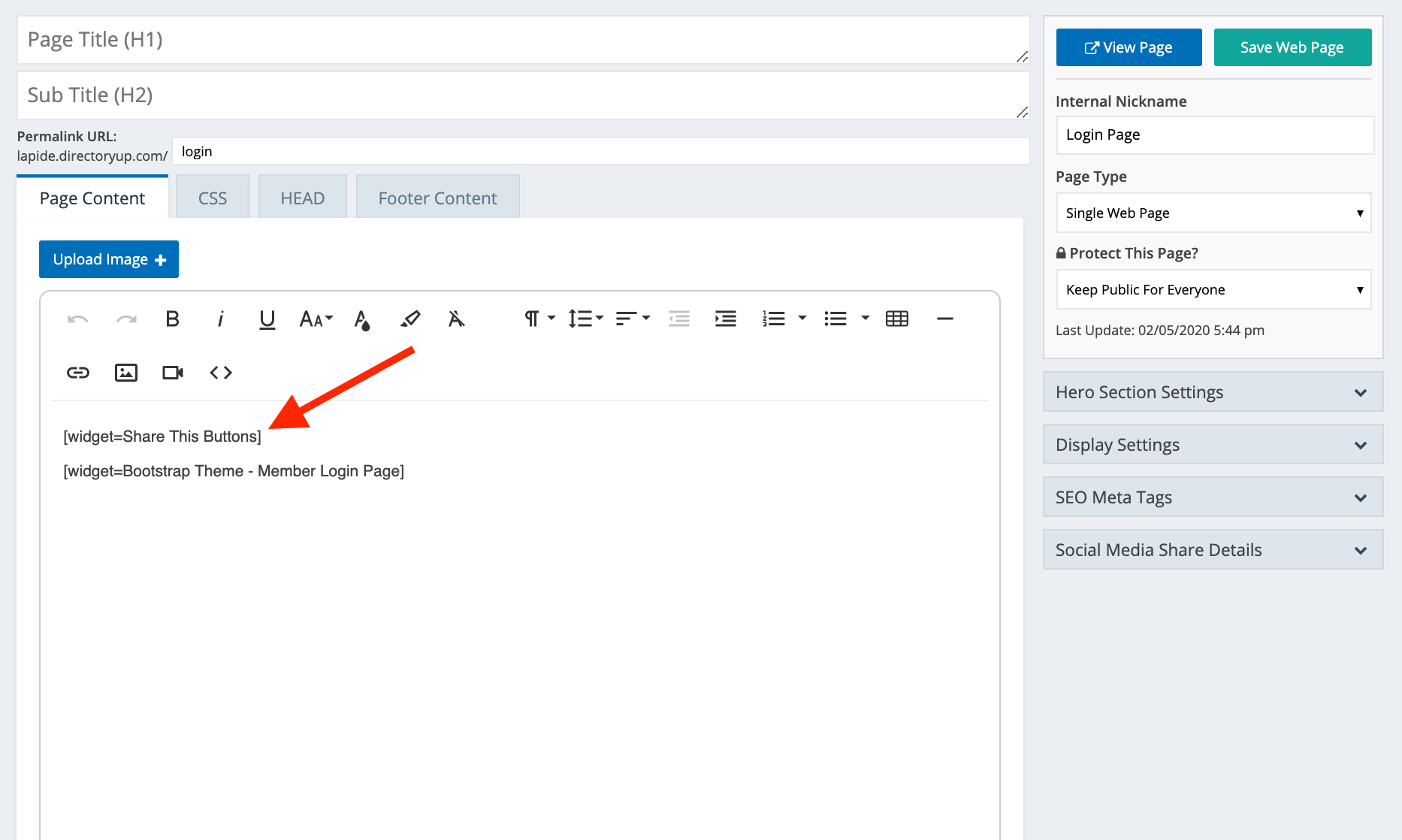Viewport: 1402px width, 840px height.
Task: Click the Underline icon in the editor toolbar
Action: 267,319
